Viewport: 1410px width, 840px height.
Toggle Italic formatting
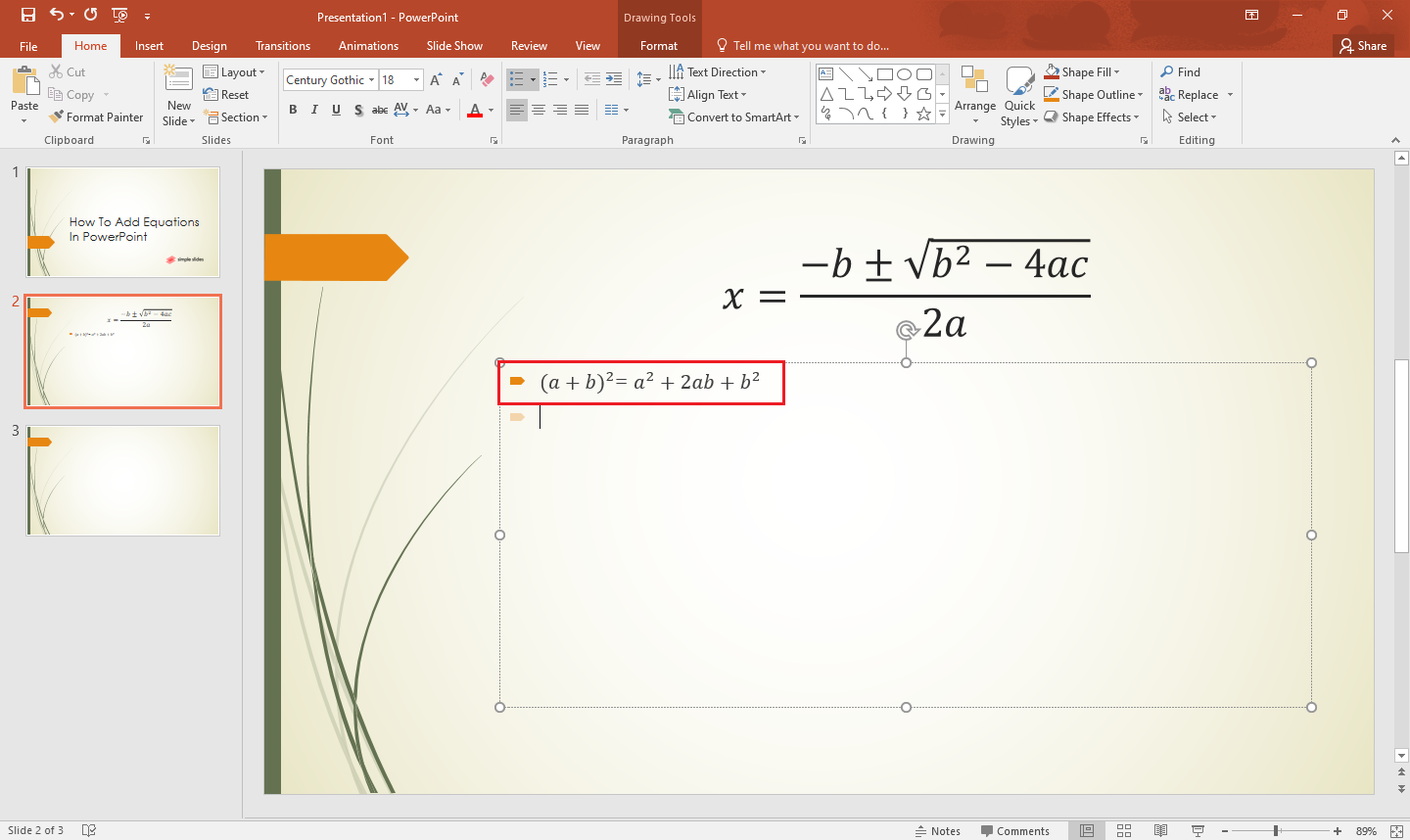click(x=314, y=110)
